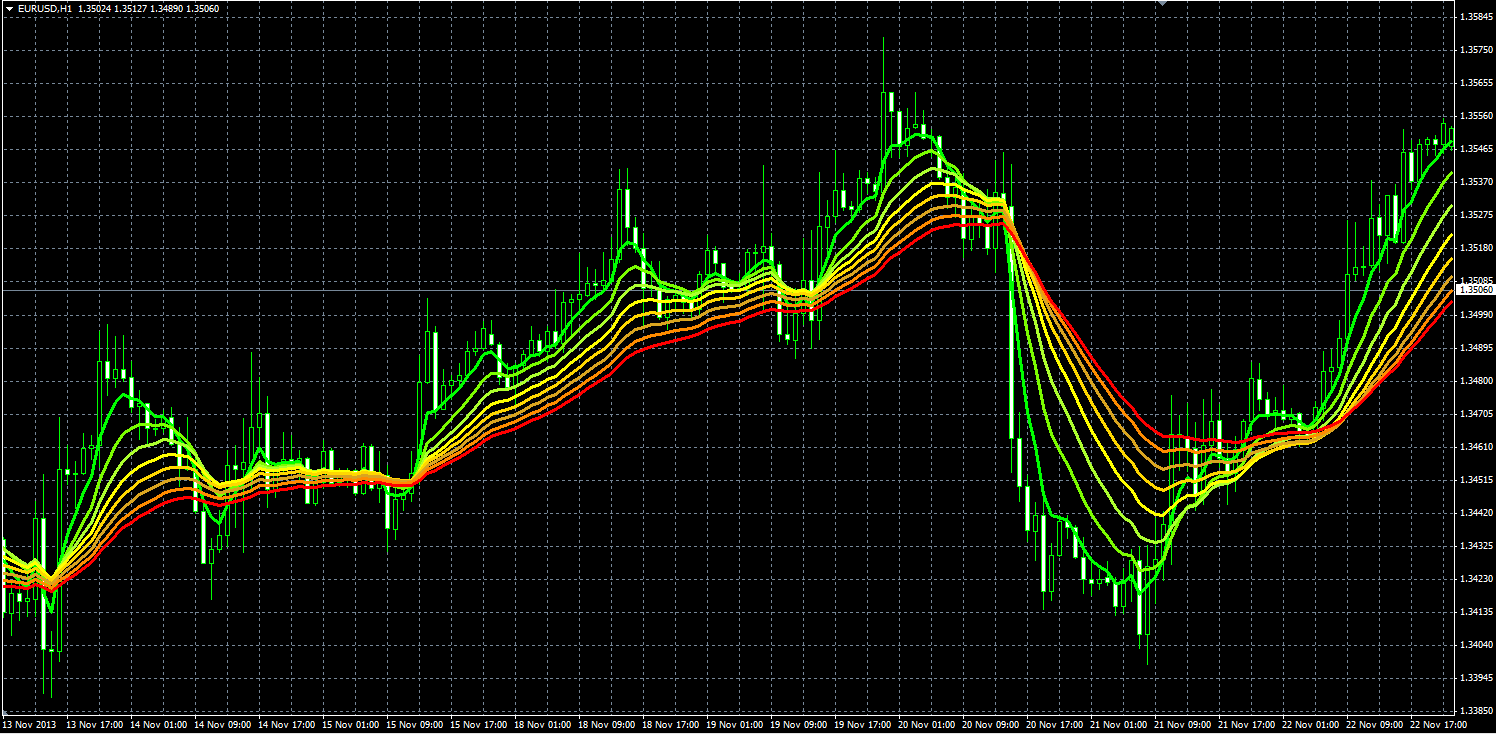Click the 15 Nov 01:00 time label

point(350,724)
